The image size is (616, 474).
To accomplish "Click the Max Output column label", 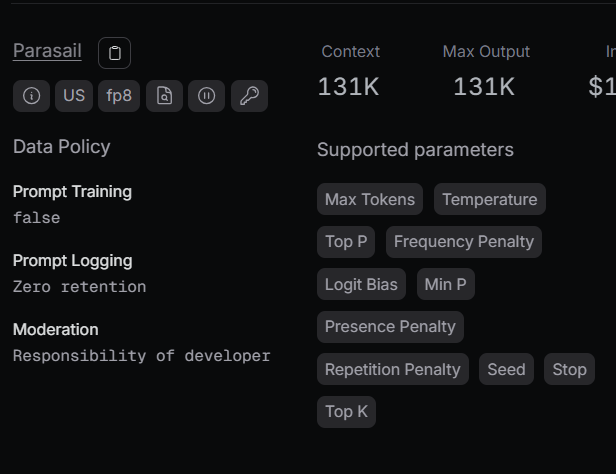I will tap(486, 51).
